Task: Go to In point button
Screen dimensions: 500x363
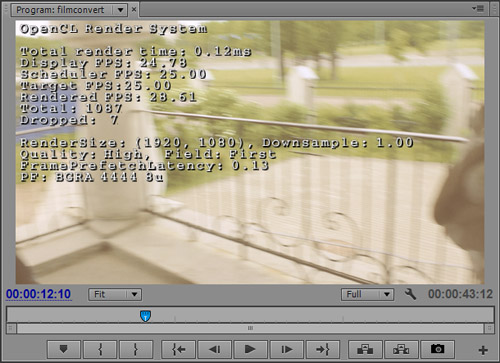Action: pos(178,349)
